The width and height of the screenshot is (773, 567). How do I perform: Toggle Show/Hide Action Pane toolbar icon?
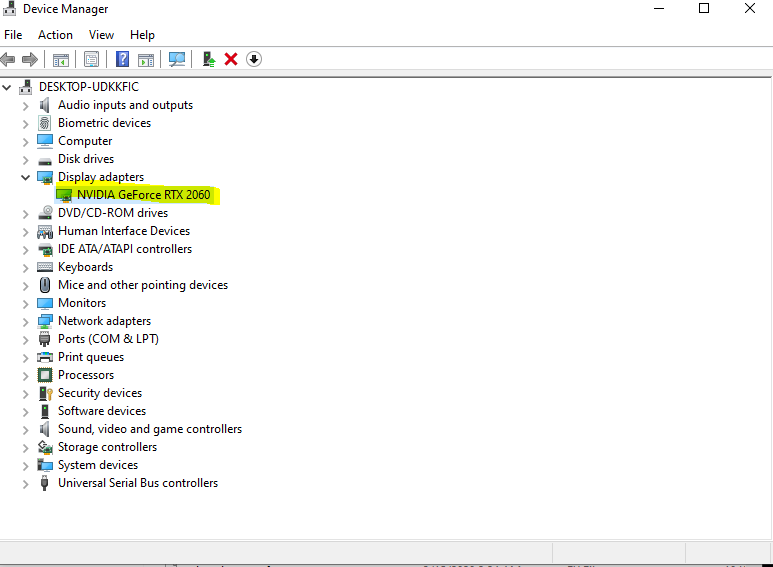click(x=146, y=60)
